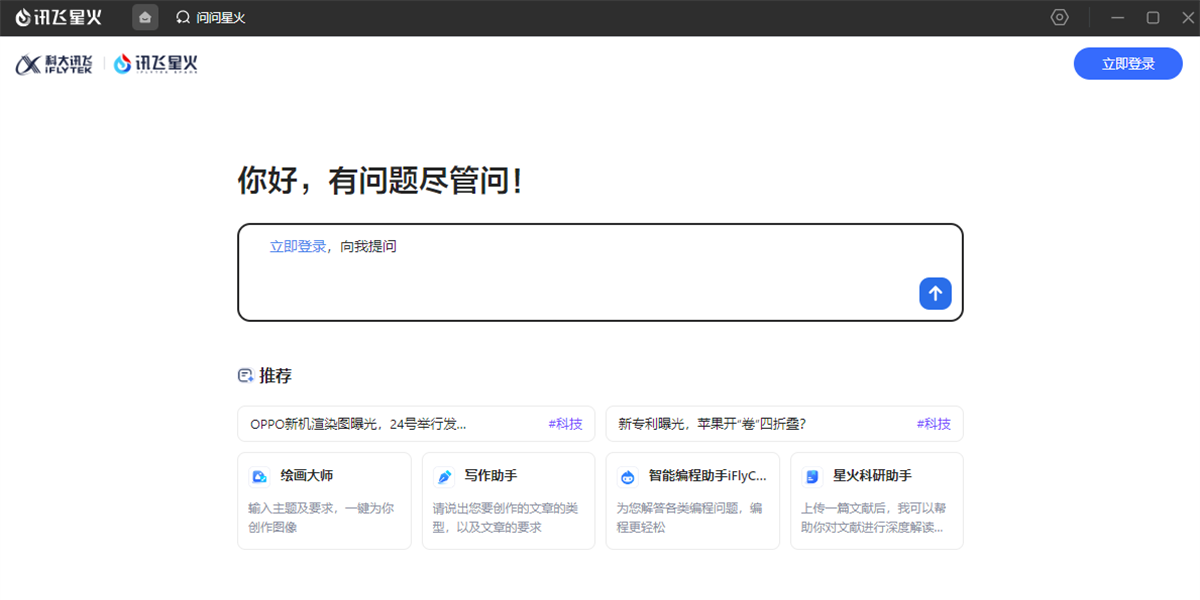Open the 新专利曝光 Apple folding card
Image resolution: width=1200 pixels, height=600 pixels.
click(740, 423)
